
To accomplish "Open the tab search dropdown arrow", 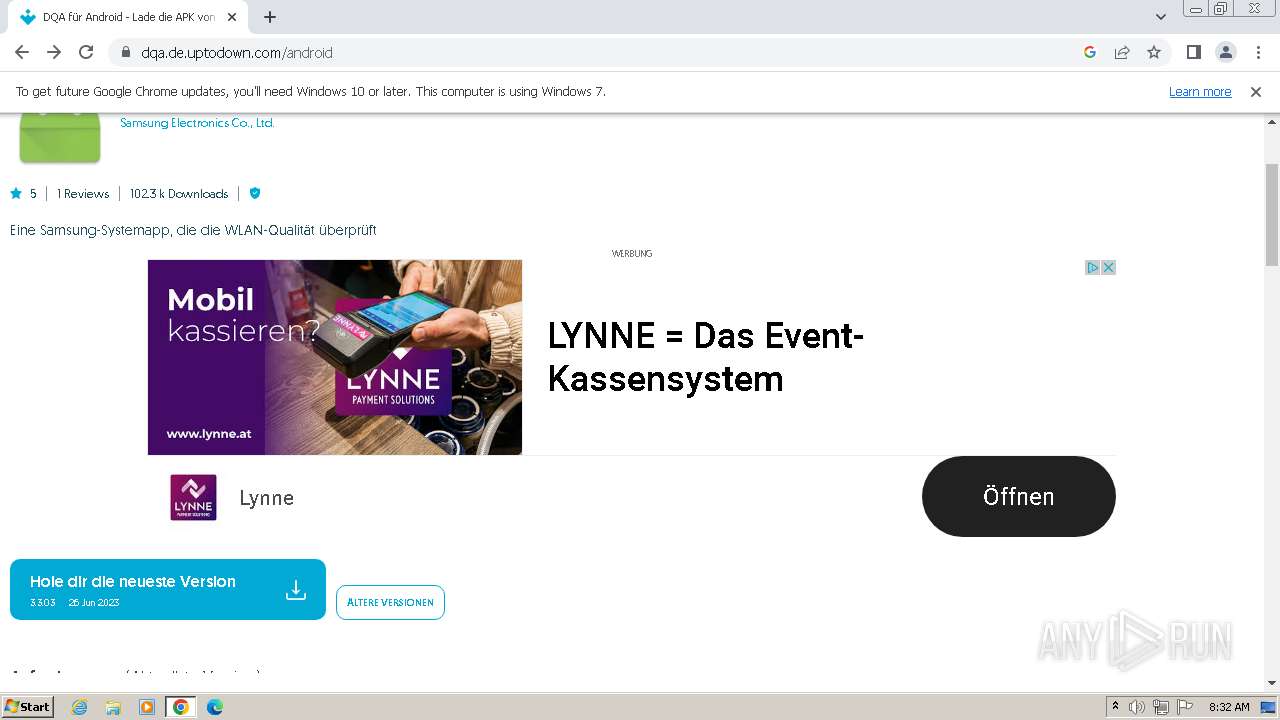I will pyautogui.click(x=1161, y=17).
